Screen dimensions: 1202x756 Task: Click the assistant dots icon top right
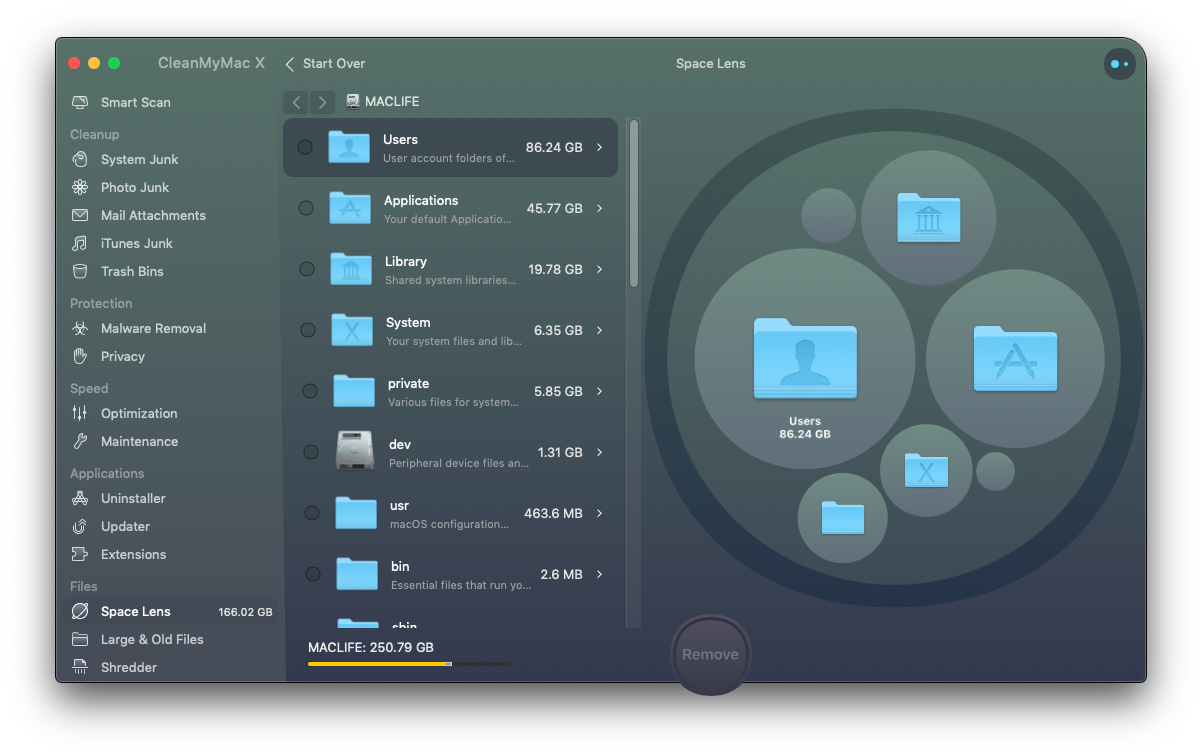[1119, 64]
